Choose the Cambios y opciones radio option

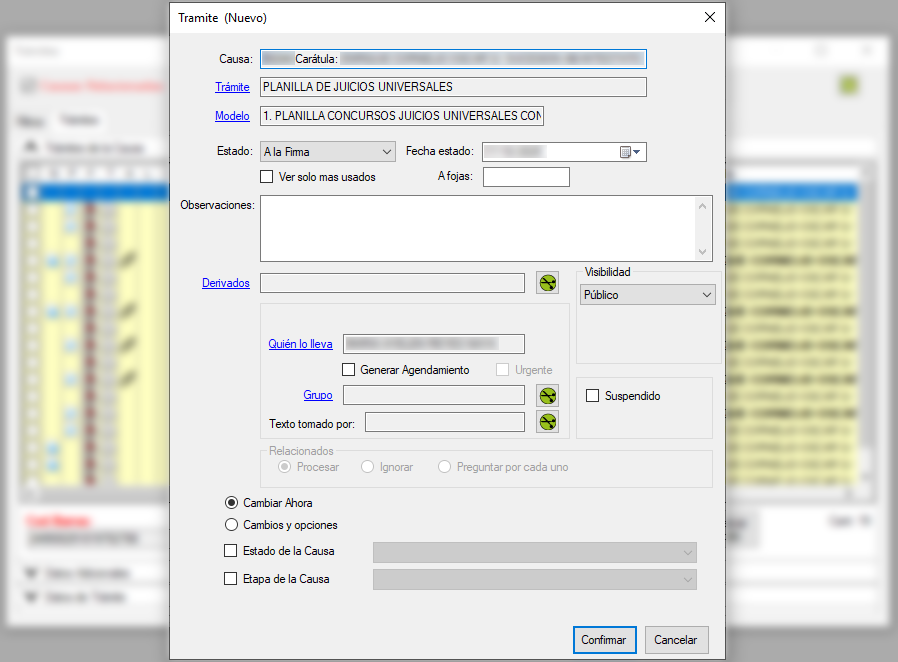[x=232, y=525]
